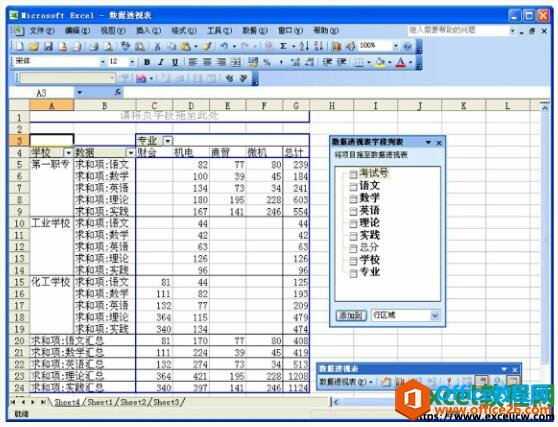Screen dimensions: 558x427
Task: Click the 添加到 button
Action: [351, 315]
